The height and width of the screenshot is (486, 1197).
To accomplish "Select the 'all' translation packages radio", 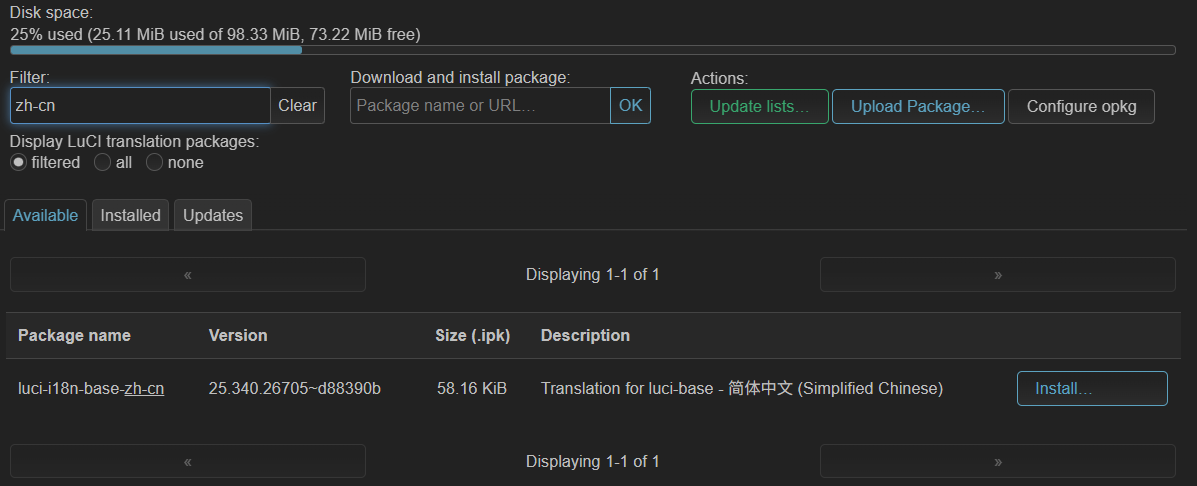I will [x=102, y=162].
